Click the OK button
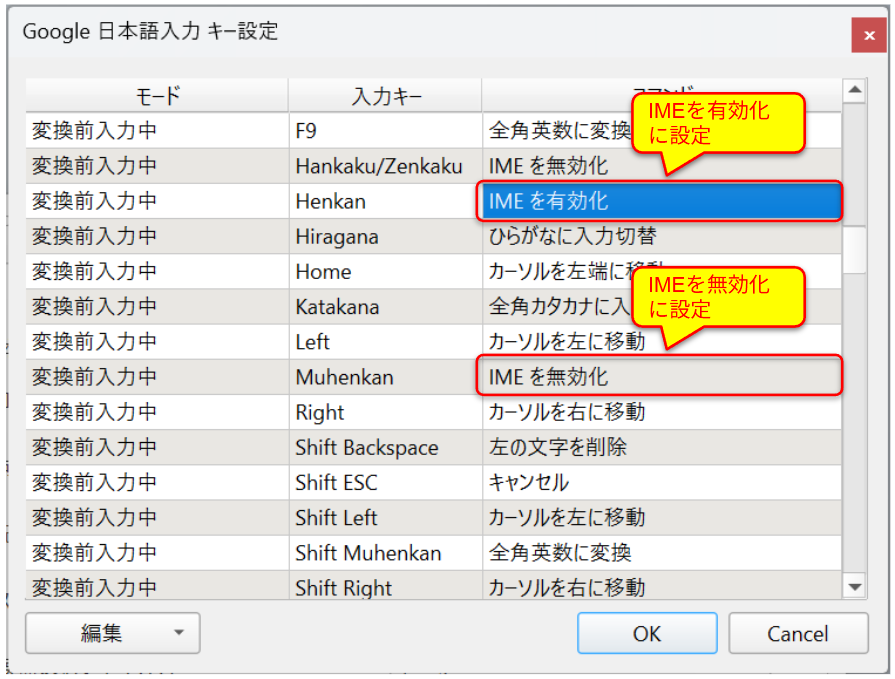Screen dimensions: 895x679 coord(647,633)
